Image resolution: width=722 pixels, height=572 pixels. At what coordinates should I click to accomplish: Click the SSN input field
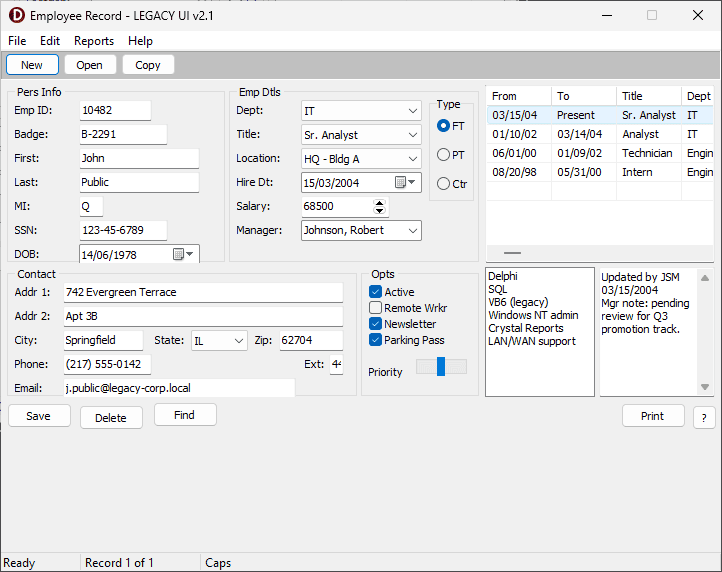(123, 230)
